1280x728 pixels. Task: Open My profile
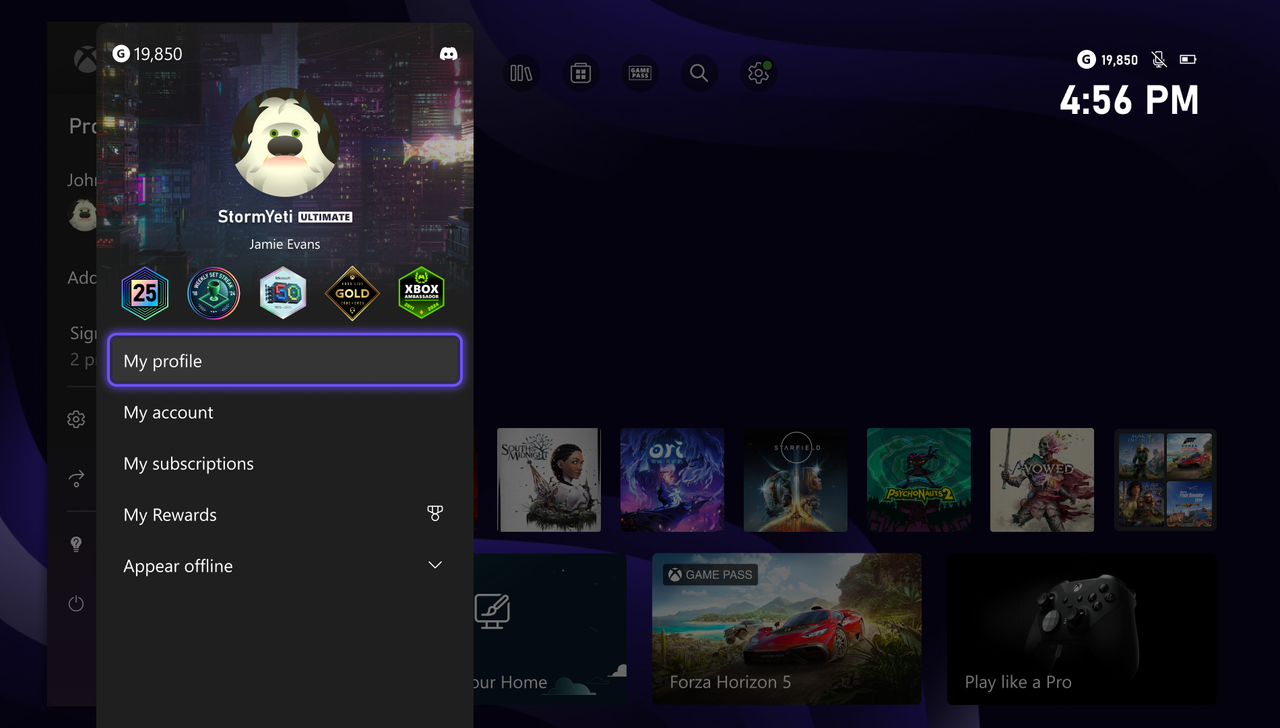285,360
